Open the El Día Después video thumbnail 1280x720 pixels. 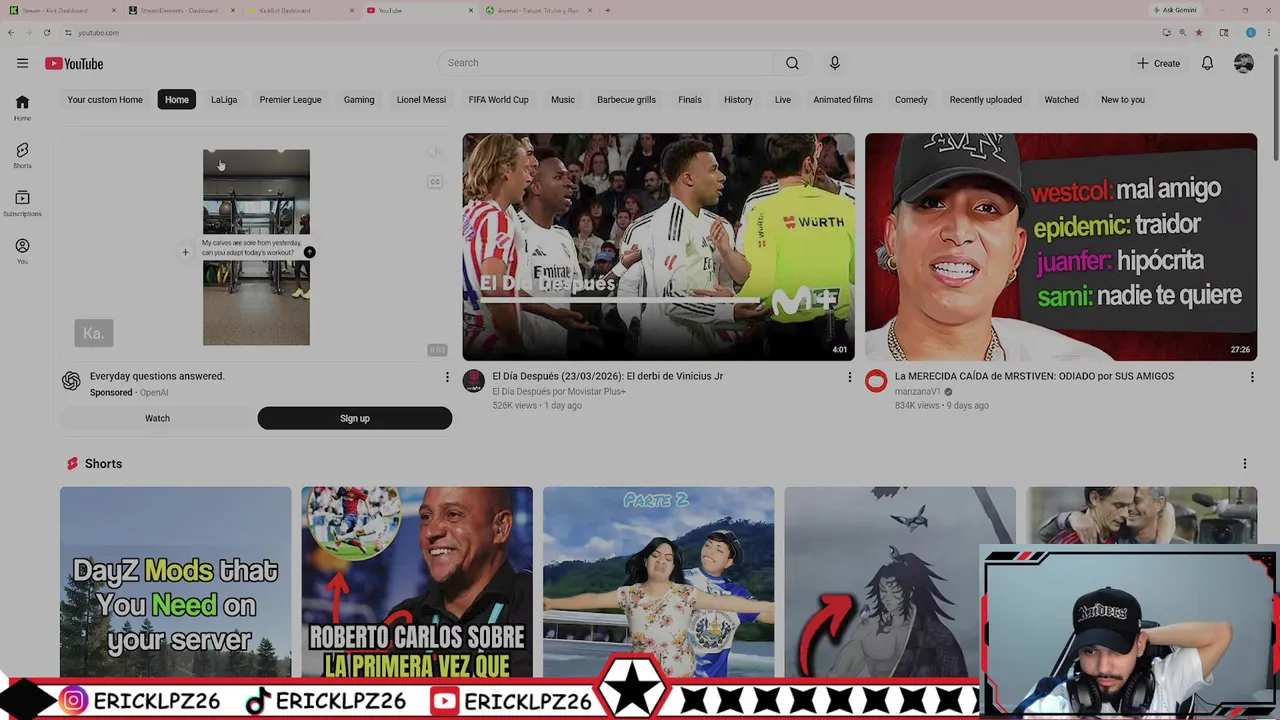658,247
